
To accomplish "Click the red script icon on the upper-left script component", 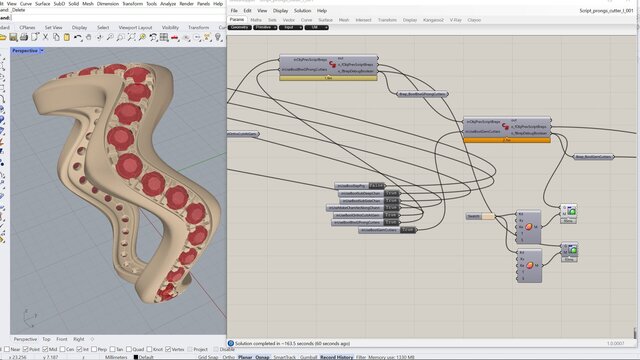I will point(332,64).
